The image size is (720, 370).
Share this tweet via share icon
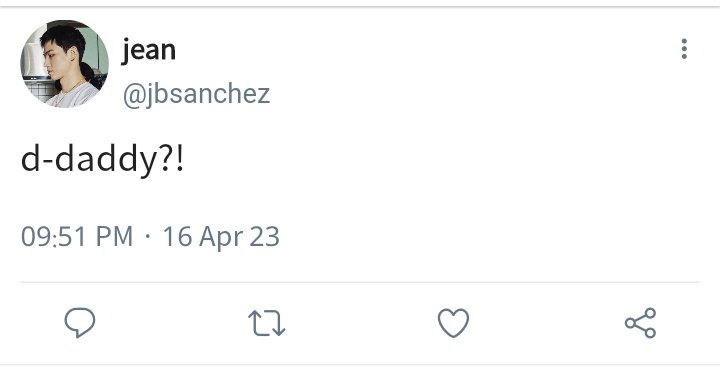point(641,323)
